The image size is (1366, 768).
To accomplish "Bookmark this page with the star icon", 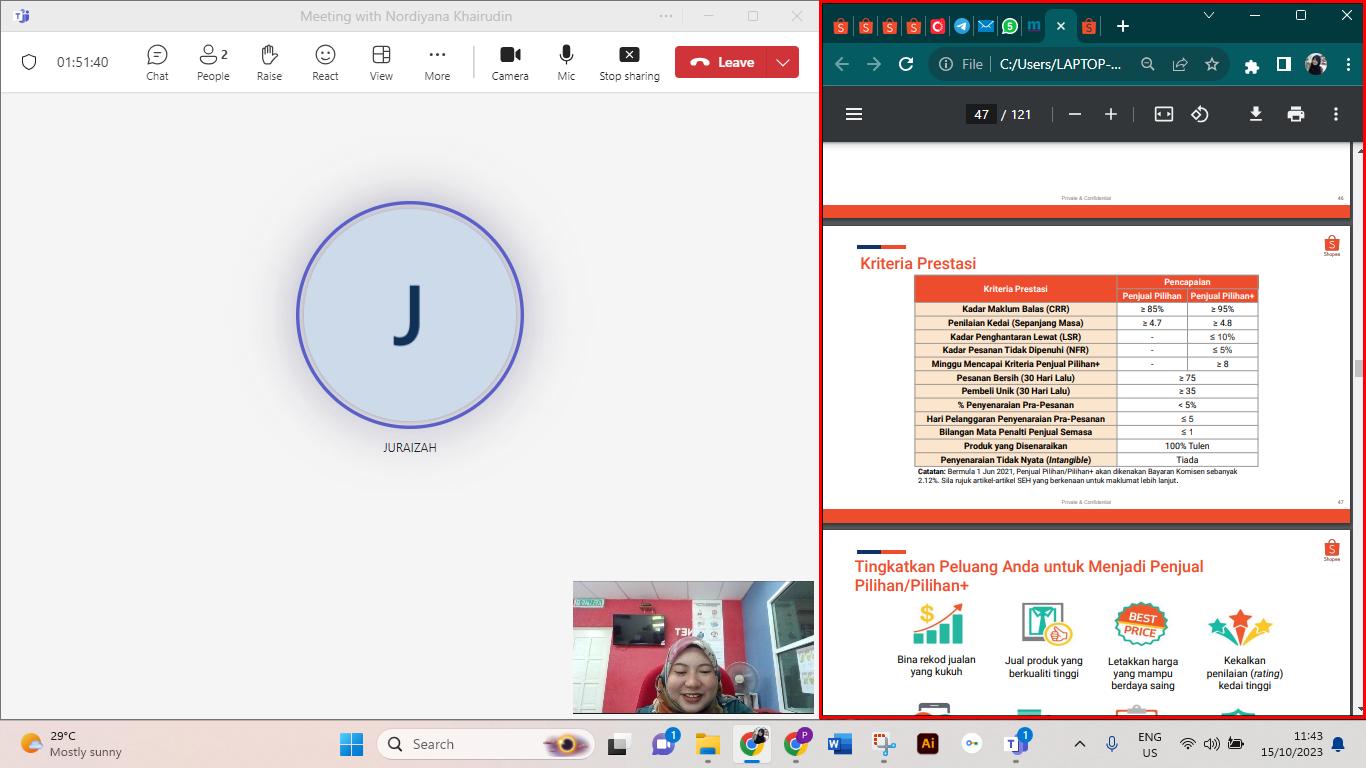I will (1212, 64).
